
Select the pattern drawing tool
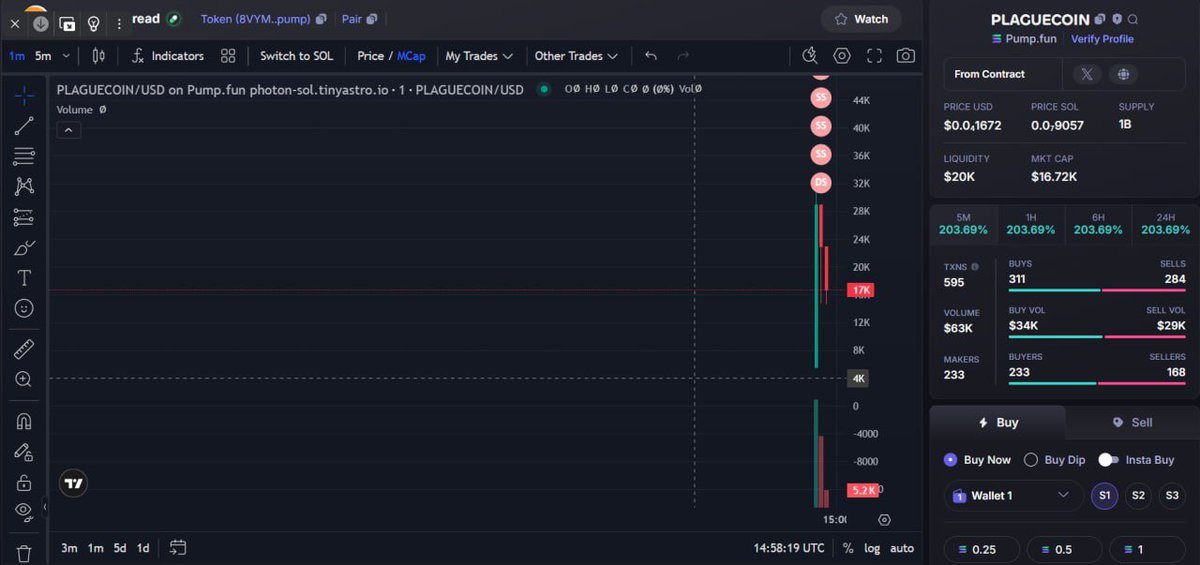[x=24, y=186]
